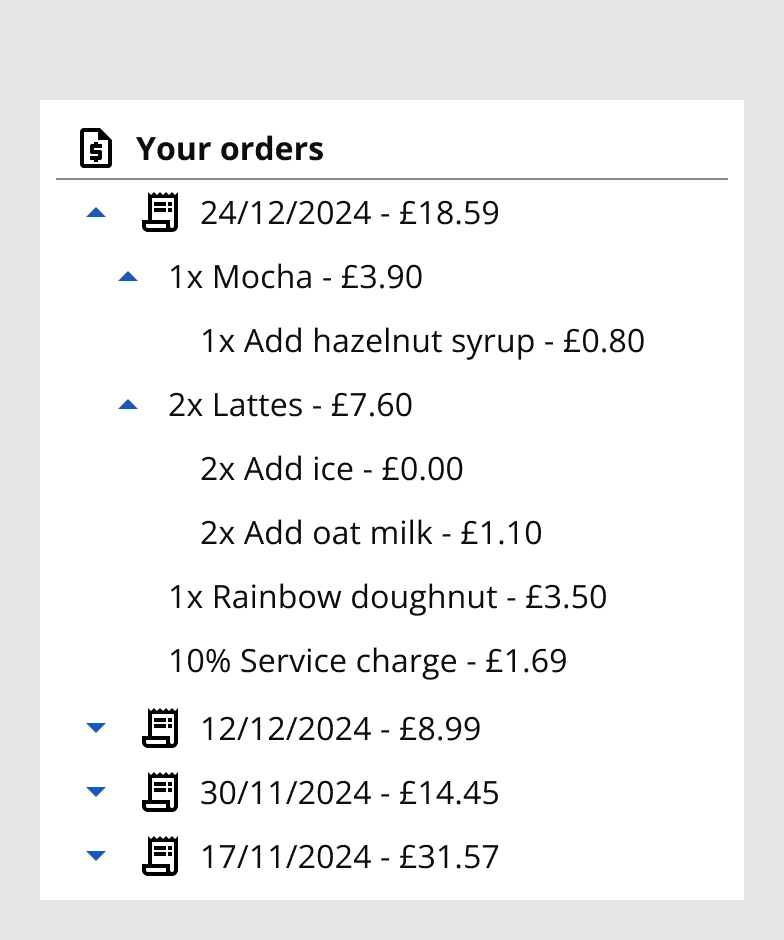Click receipt icon for 30/11/2024 order

tap(160, 793)
